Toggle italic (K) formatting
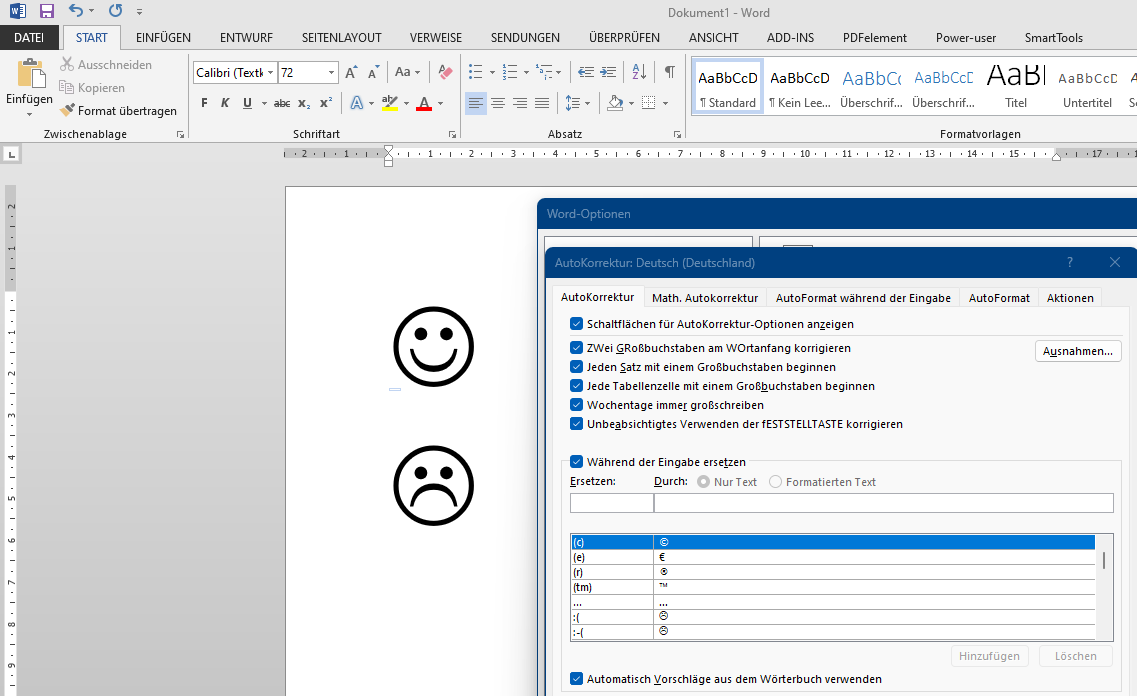The width and height of the screenshot is (1137, 696). pos(225,103)
